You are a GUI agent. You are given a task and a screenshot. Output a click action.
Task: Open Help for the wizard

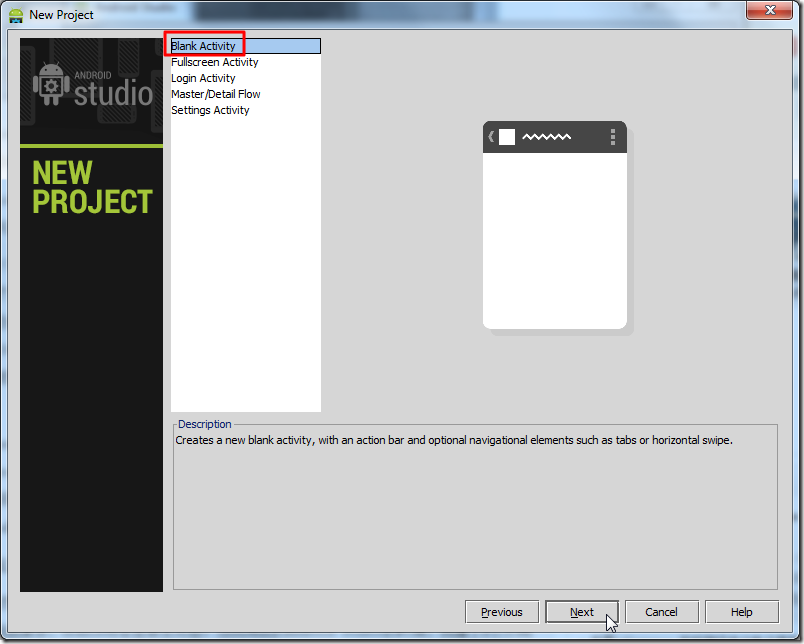[x=741, y=612]
